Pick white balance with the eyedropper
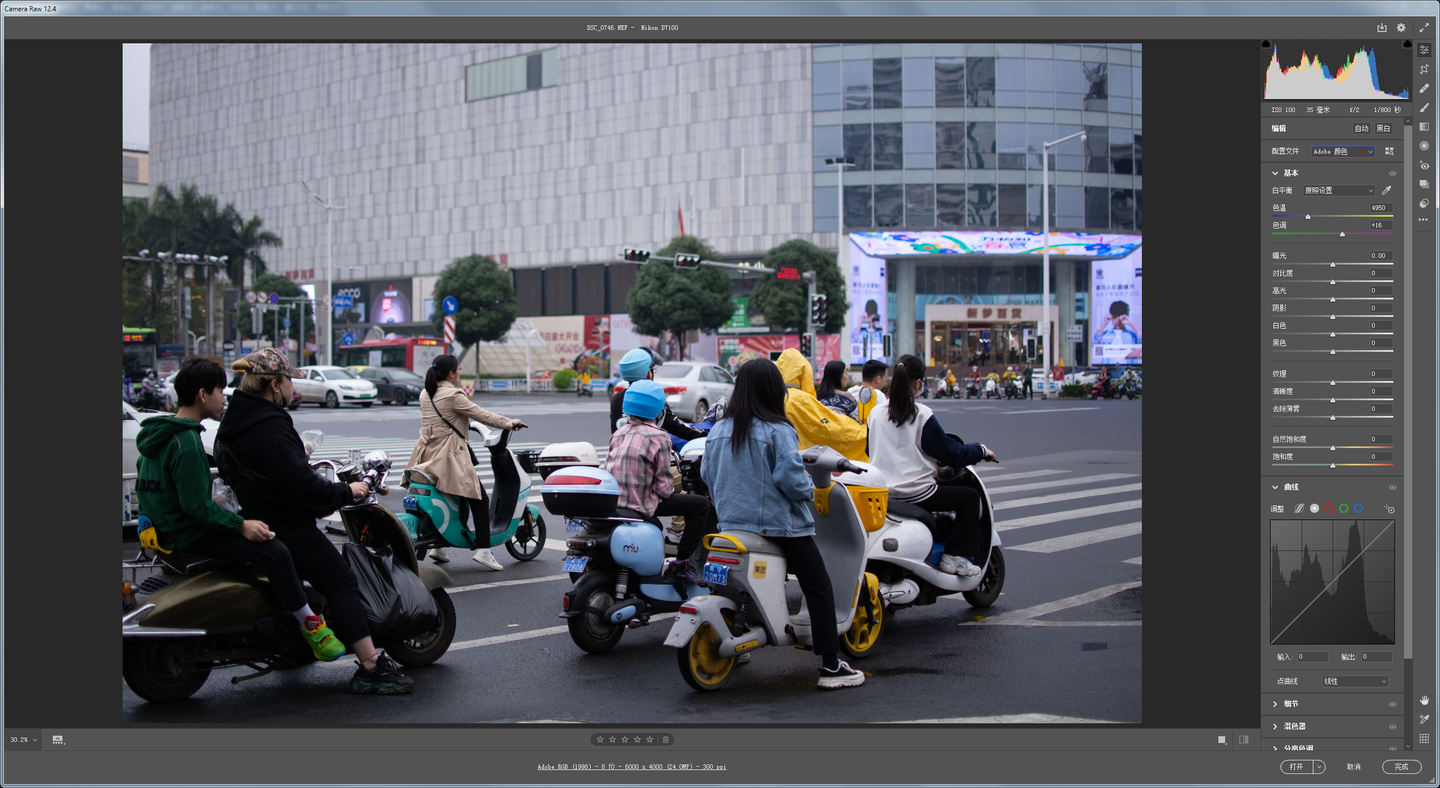 1384,190
